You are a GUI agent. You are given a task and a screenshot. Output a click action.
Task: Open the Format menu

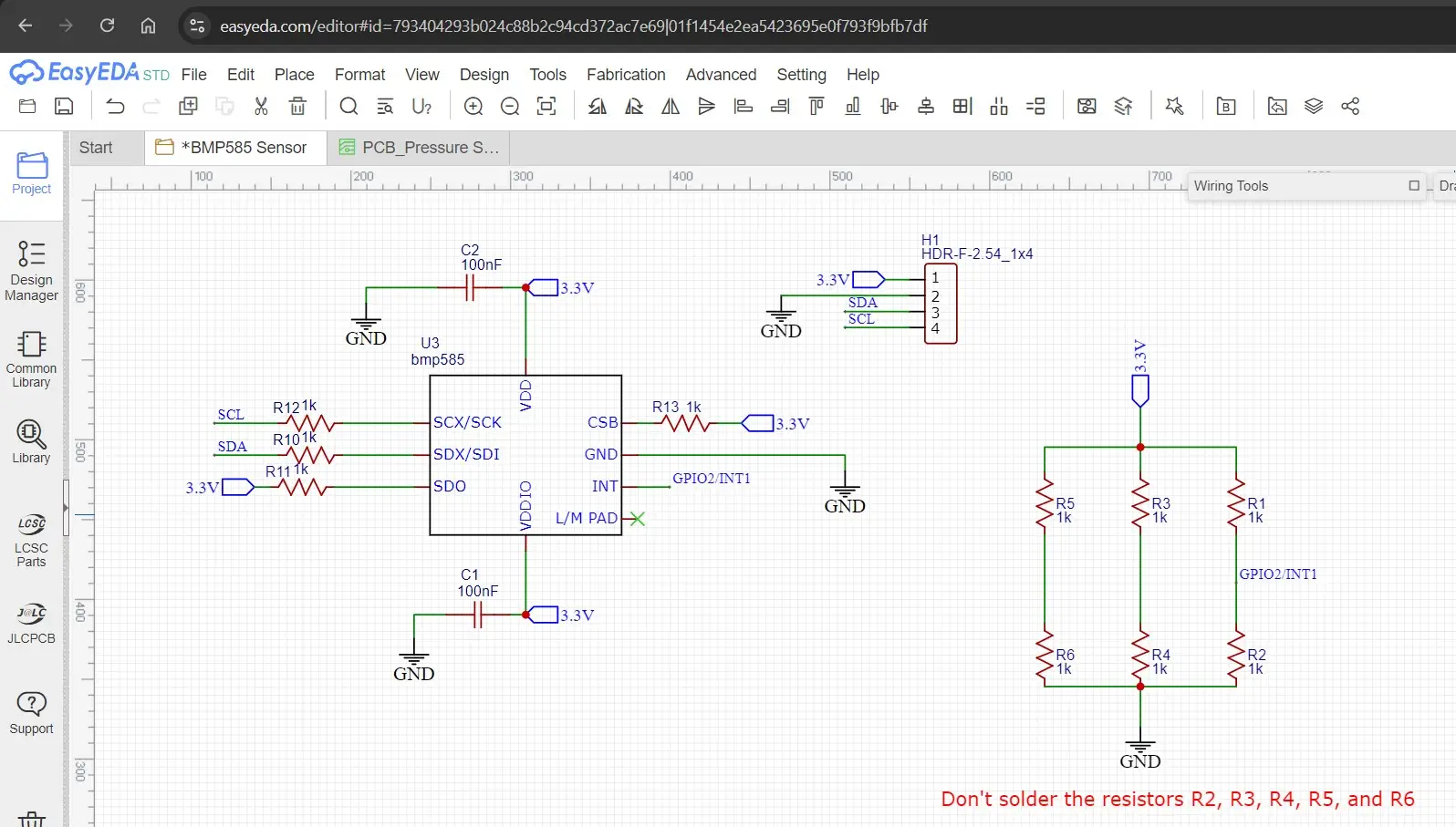click(x=359, y=75)
